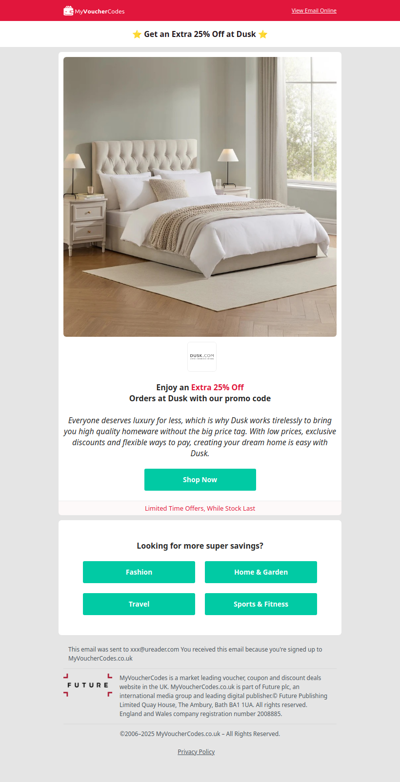
Task: Open the Privacy Policy link
Action: coord(196,752)
